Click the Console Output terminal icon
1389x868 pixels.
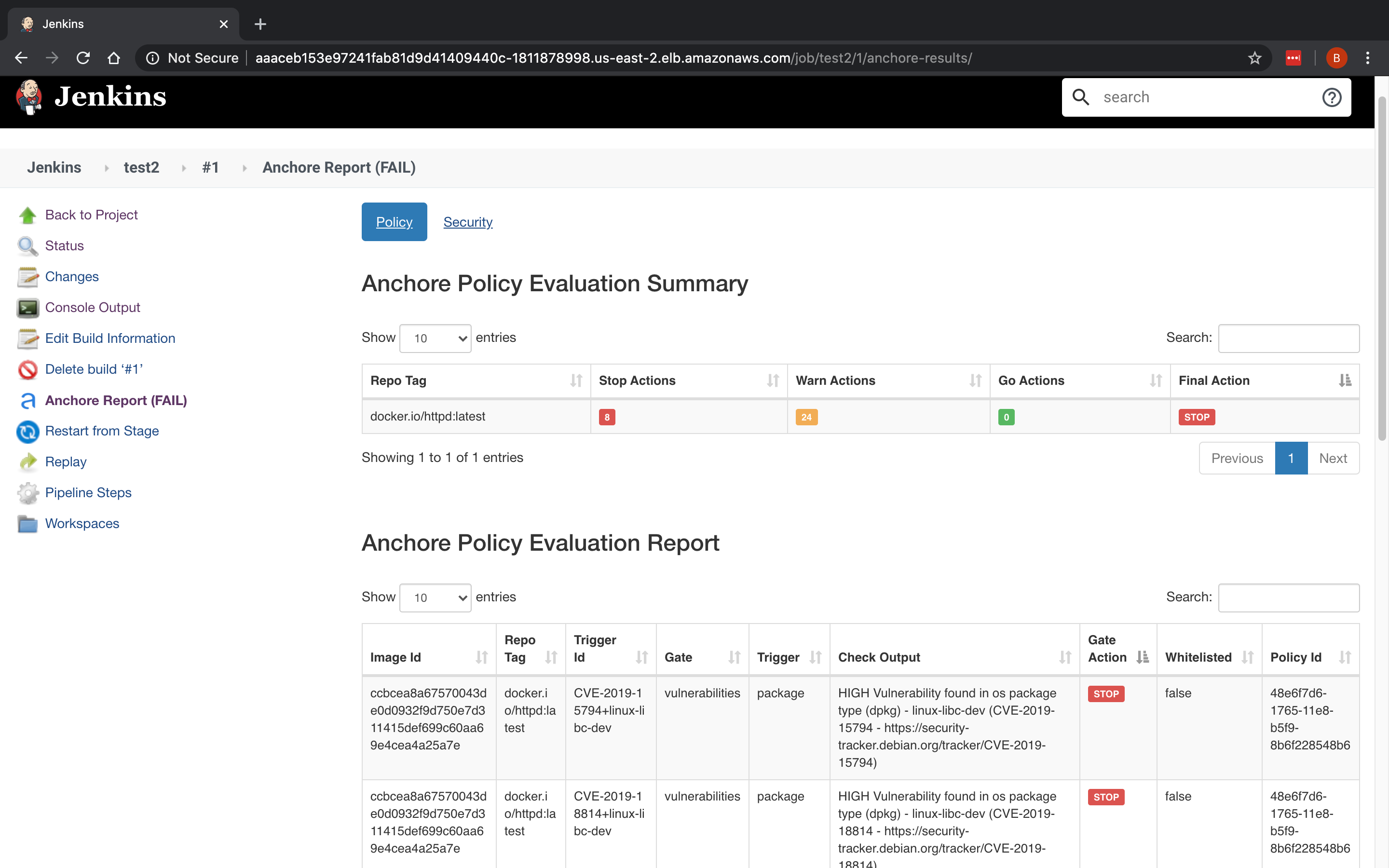[27, 308]
